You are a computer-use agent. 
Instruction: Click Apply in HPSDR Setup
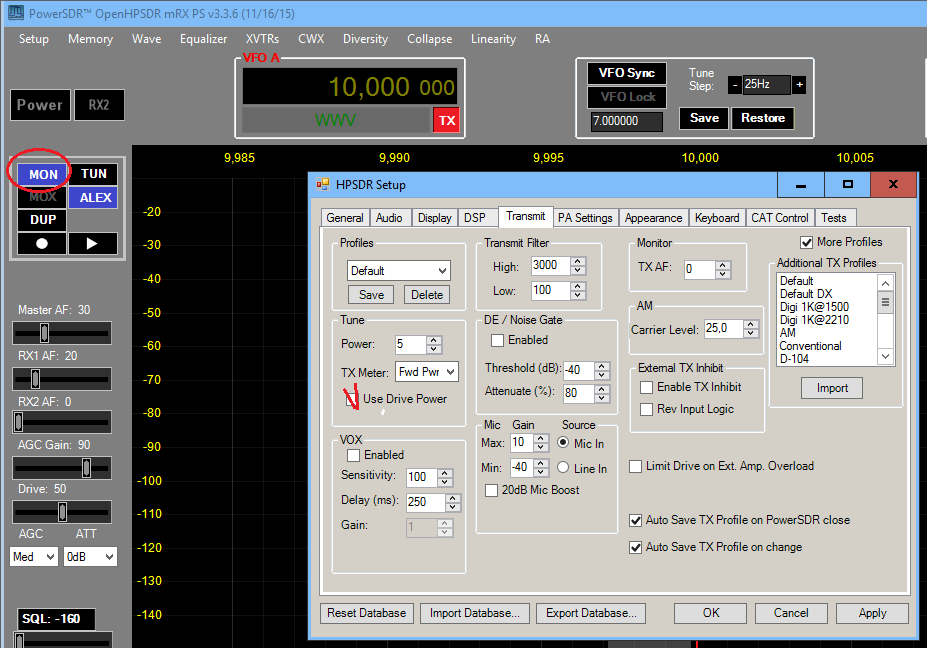[x=872, y=614]
